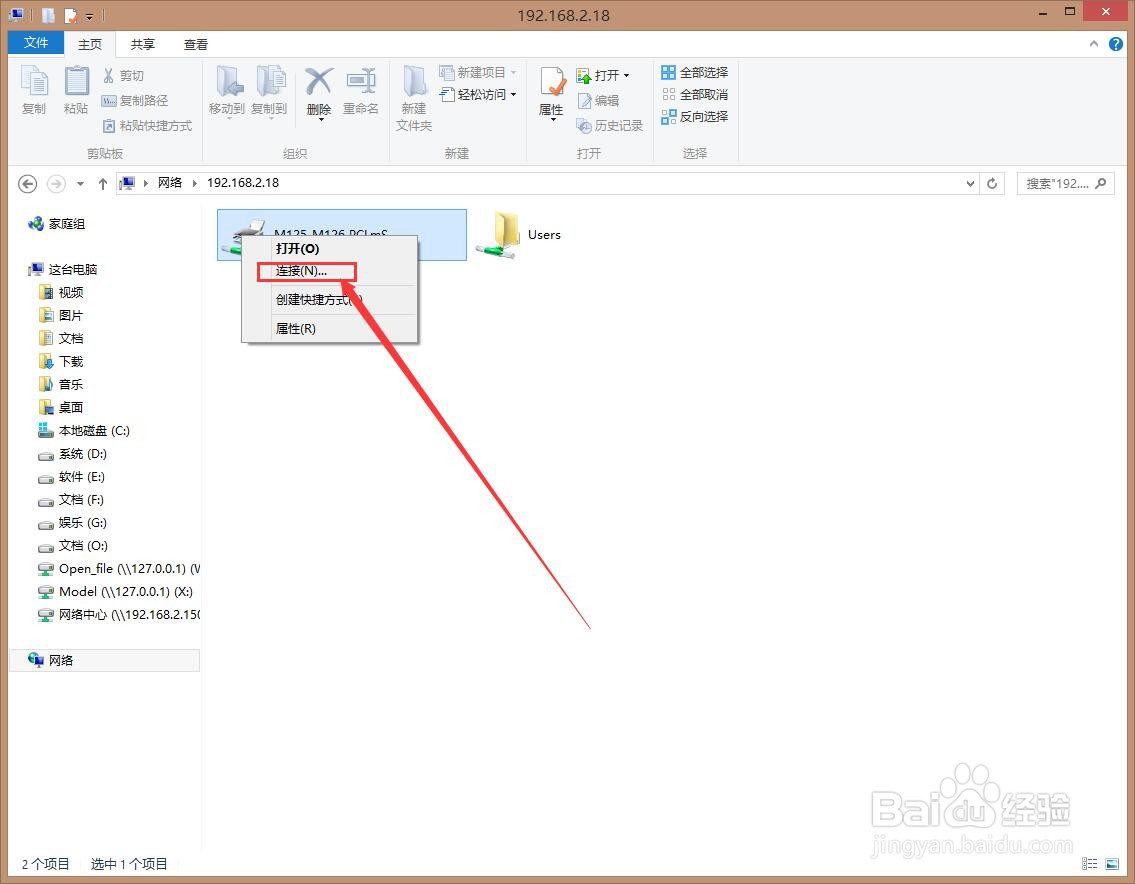Expand the chevron after 网络 in address bar
Viewport: 1135px width, 884px height.
(x=195, y=183)
